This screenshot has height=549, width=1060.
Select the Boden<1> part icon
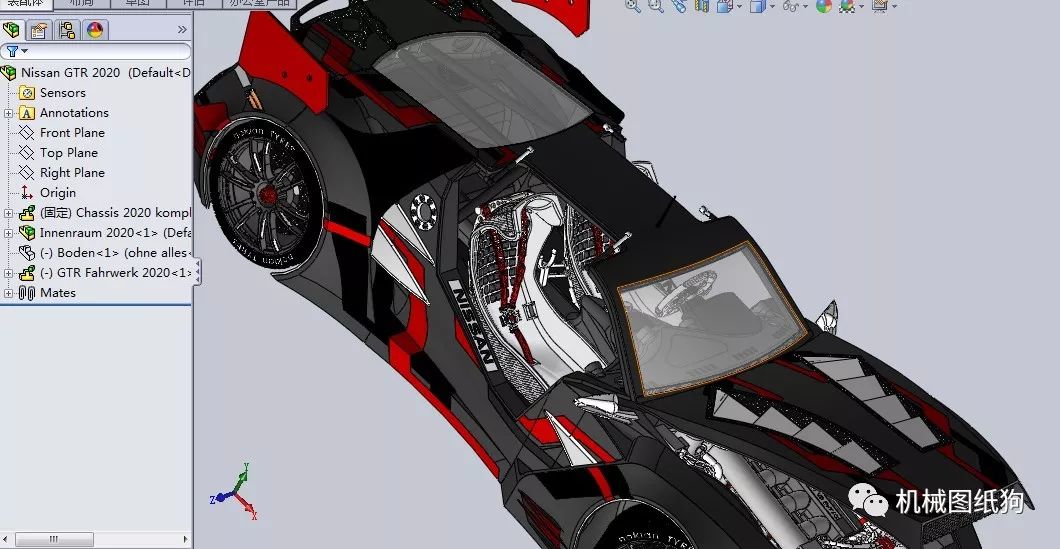coord(27,253)
